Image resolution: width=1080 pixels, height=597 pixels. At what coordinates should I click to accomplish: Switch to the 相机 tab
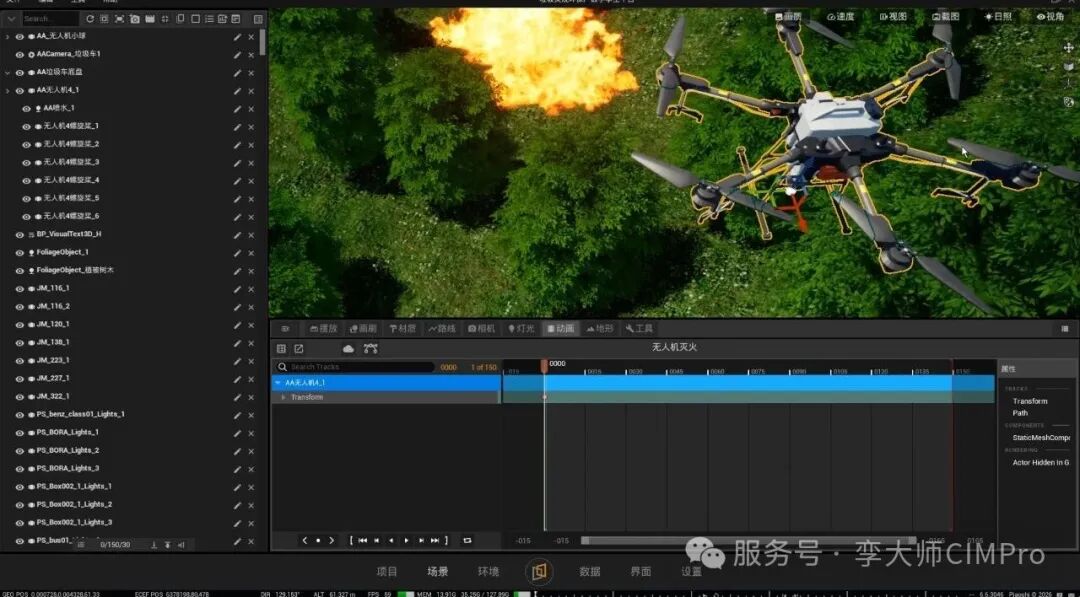coord(481,329)
